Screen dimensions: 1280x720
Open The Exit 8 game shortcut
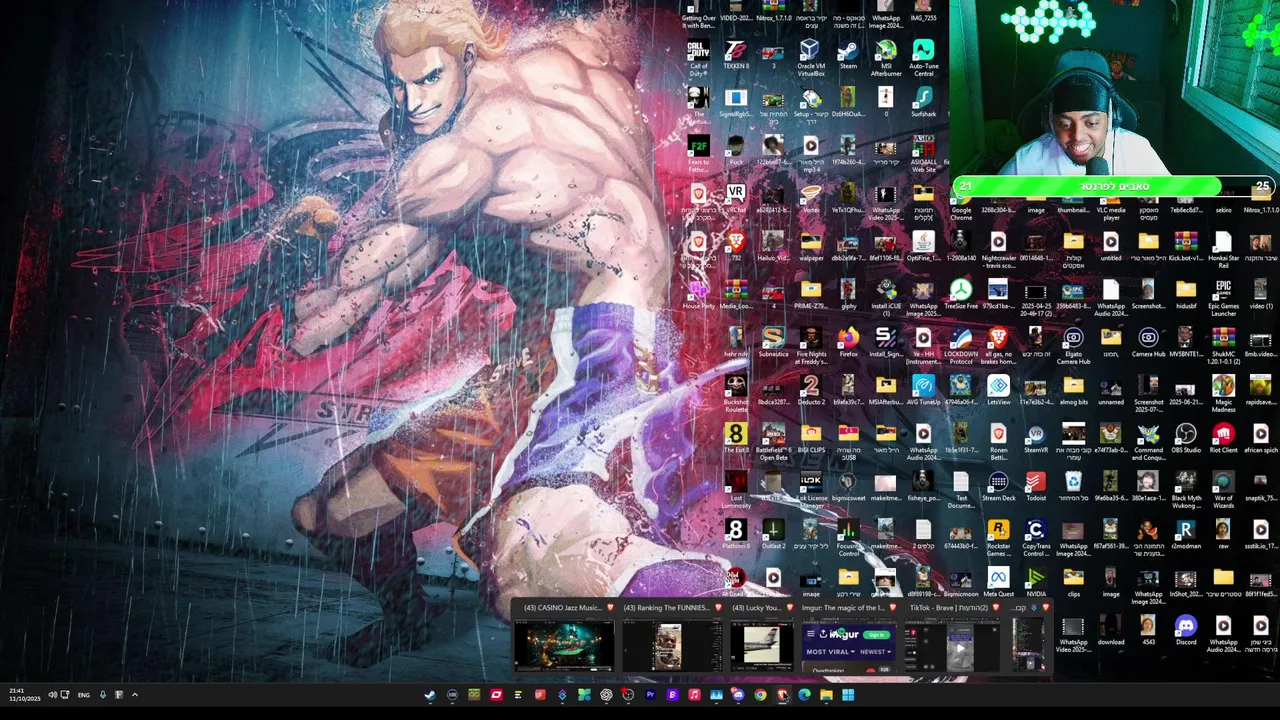[735, 439]
